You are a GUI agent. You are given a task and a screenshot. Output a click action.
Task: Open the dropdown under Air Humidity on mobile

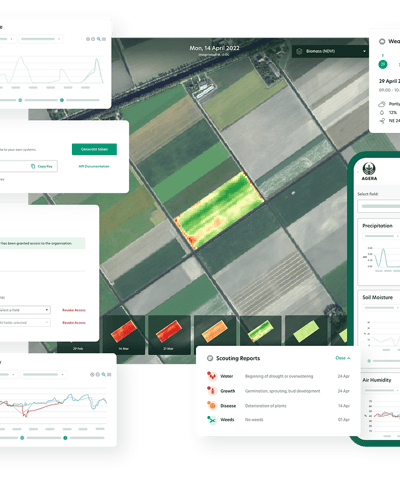click(x=381, y=390)
